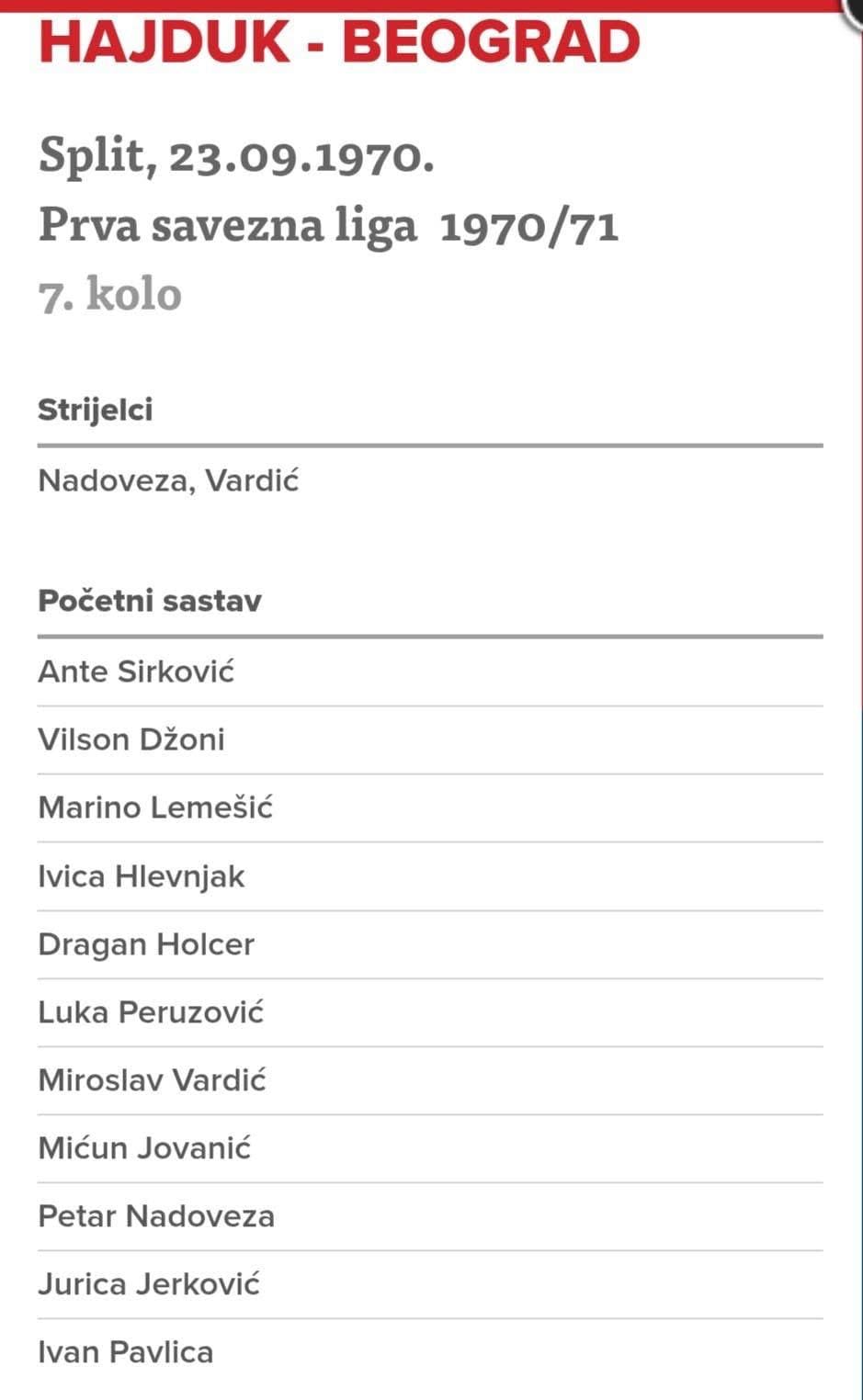Select Dragan Holcer from the lineup
This screenshot has height=1400, width=863.
click(x=146, y=944)
